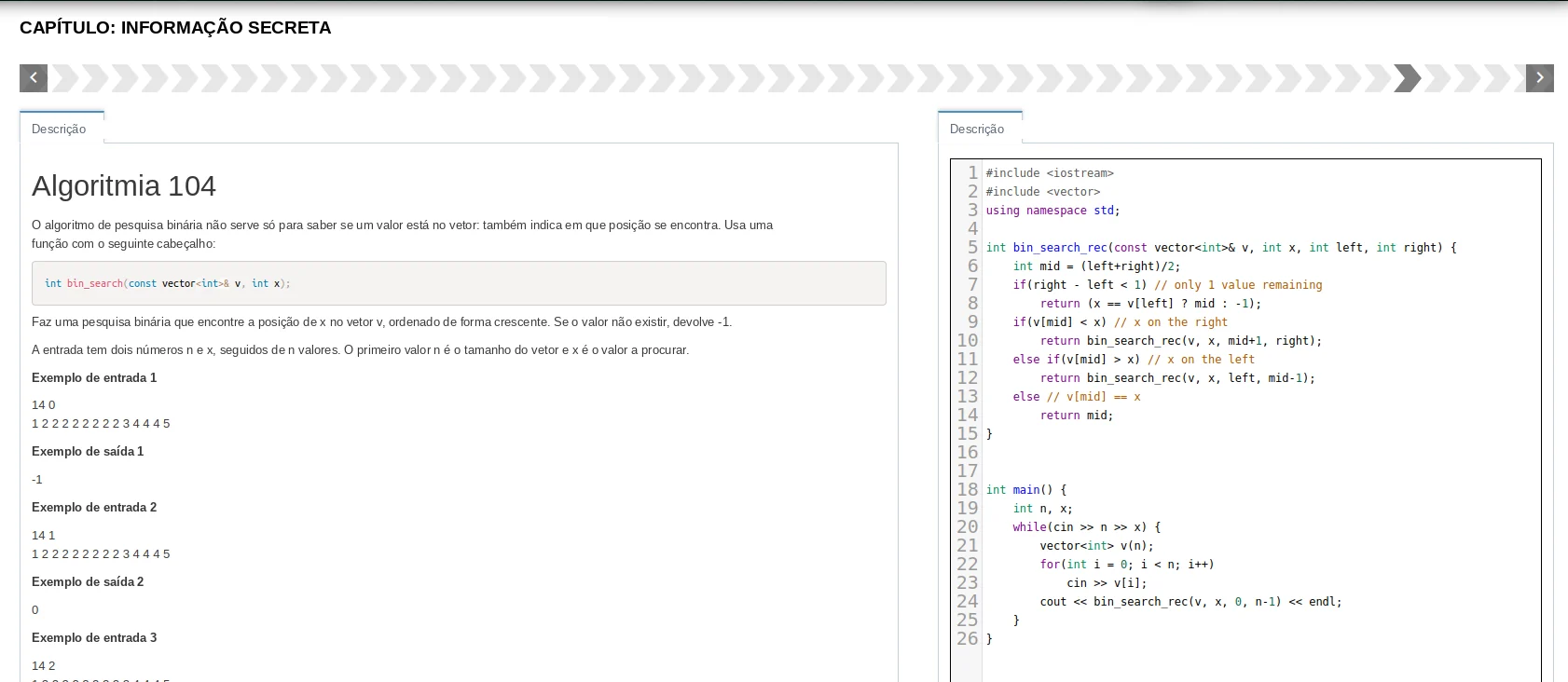1568x682 pixels.
Task: Advance to the next exercise with the right arrow
Action: pos(1539,78)
